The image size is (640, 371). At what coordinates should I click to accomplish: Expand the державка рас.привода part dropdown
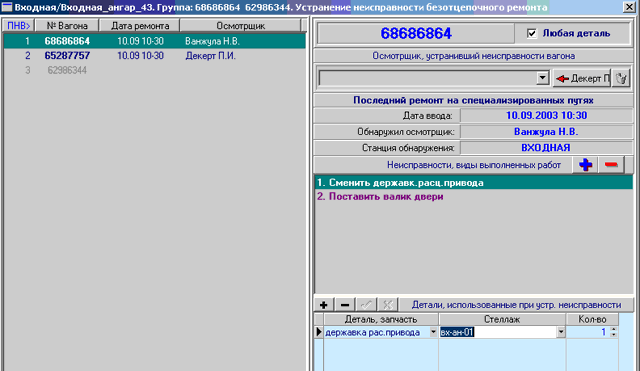click(x=433, y=332)
